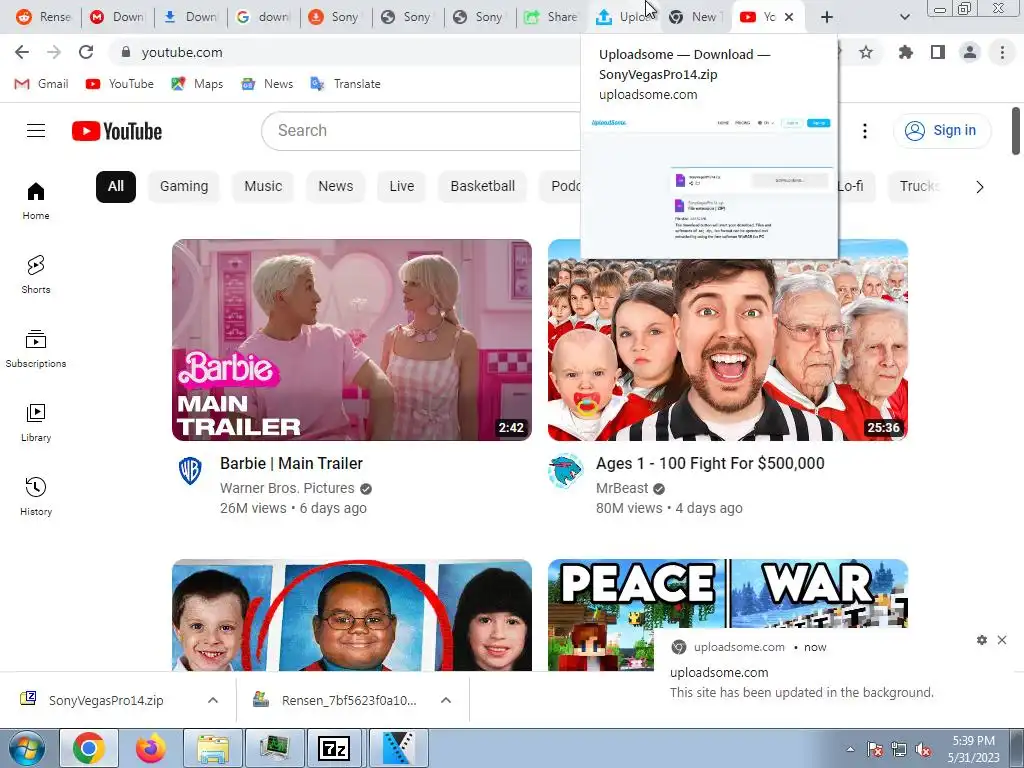Dismiss the uploadsome.com notification
This screenshot has height=768, width=1024.
point(1002,640)
